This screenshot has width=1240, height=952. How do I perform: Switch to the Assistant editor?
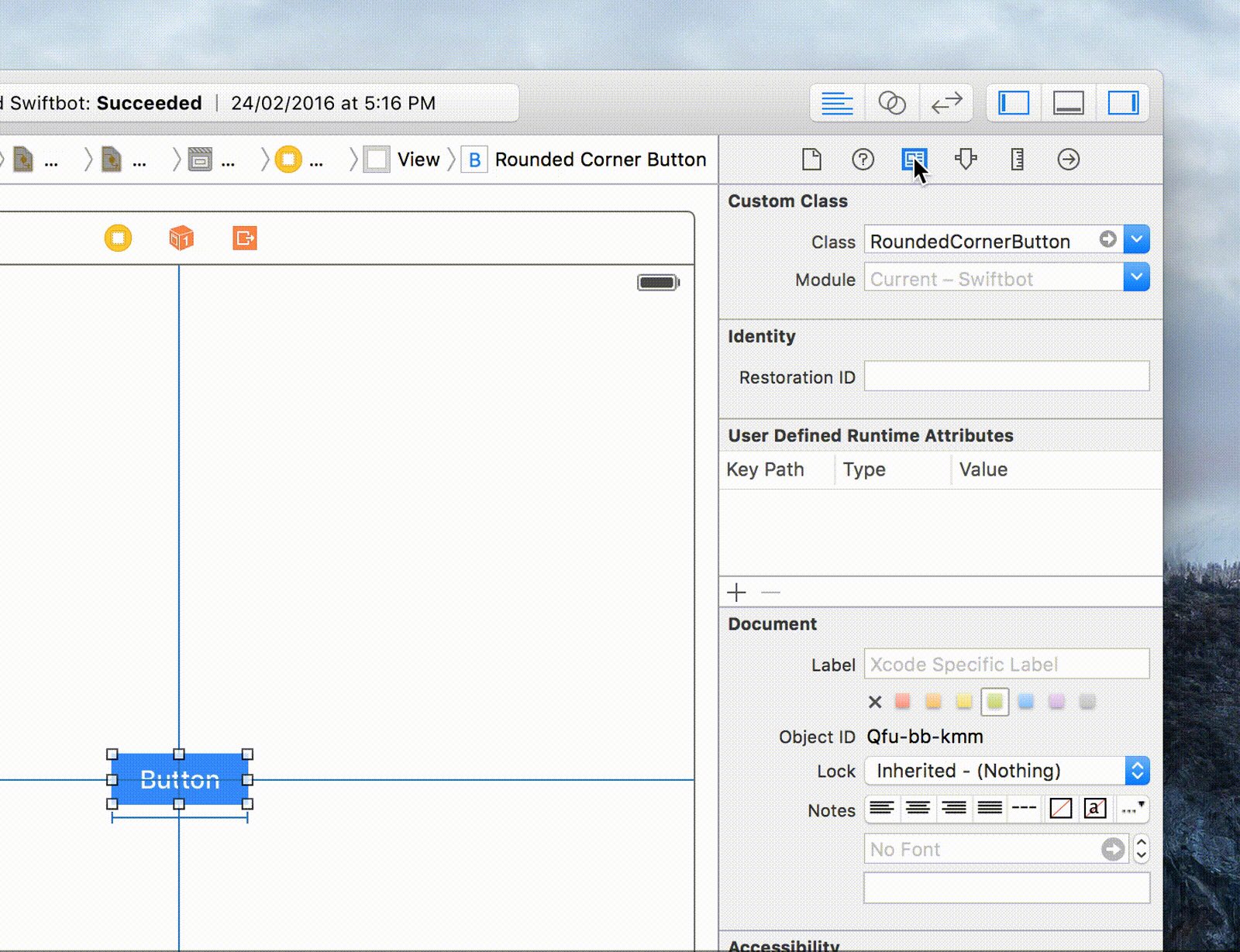891,103
